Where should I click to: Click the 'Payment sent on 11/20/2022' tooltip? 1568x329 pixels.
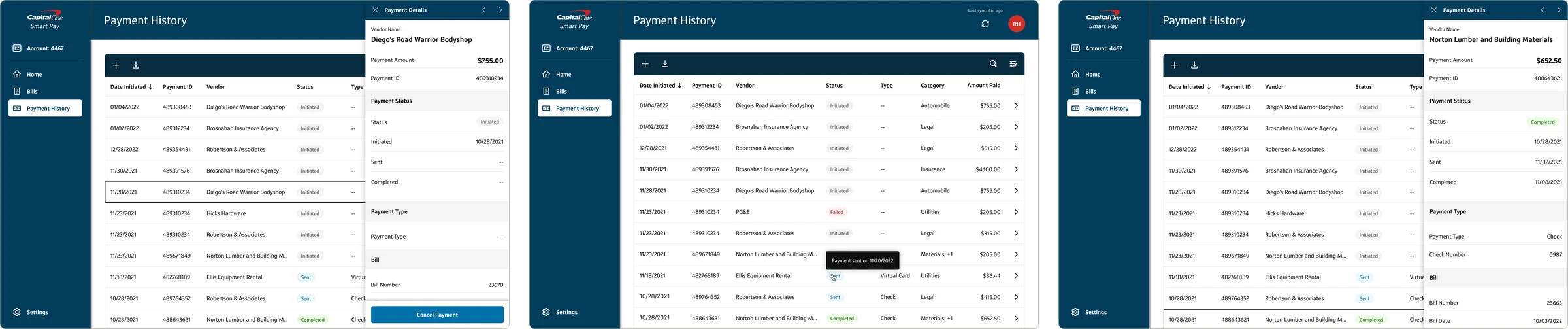point(862,260)
